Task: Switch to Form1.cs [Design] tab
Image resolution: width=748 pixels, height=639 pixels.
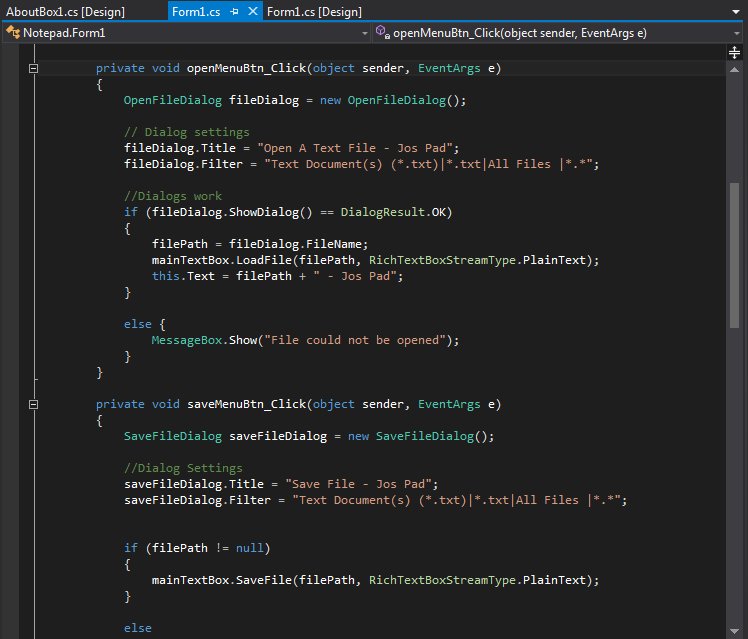Action: [x=314, y=11]
